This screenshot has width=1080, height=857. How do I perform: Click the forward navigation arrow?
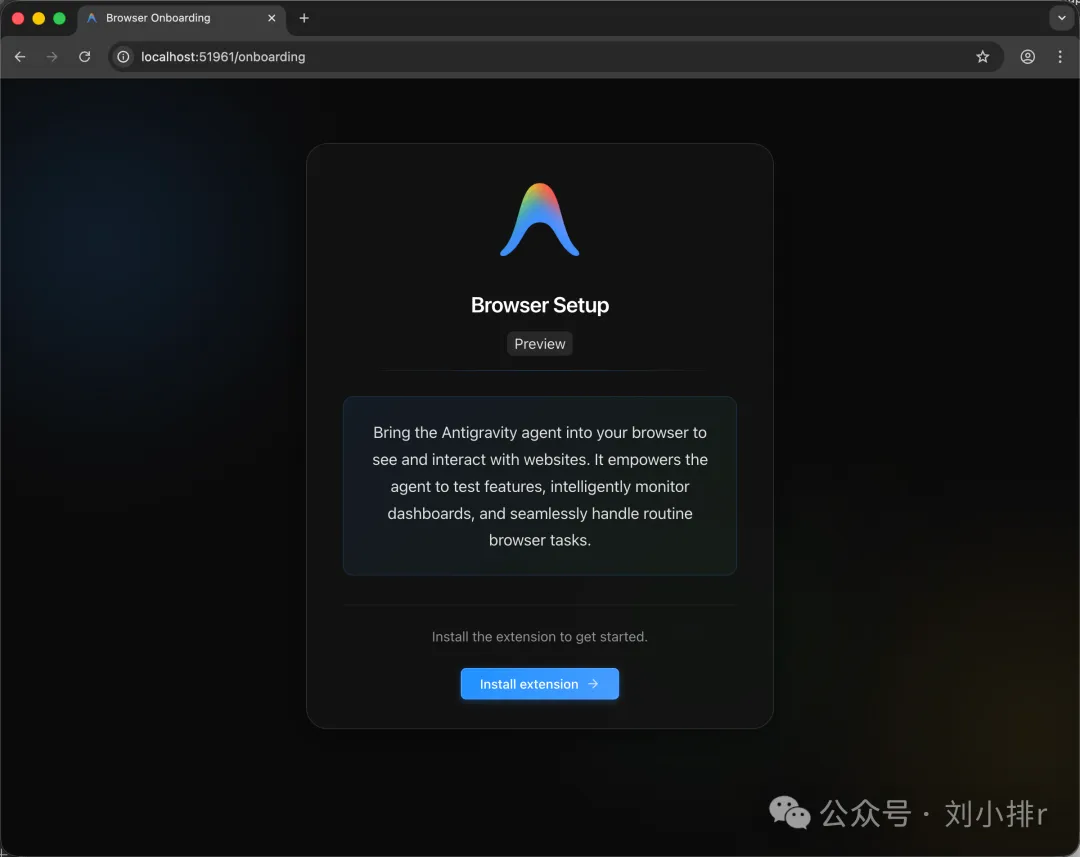tap(52, 57)
